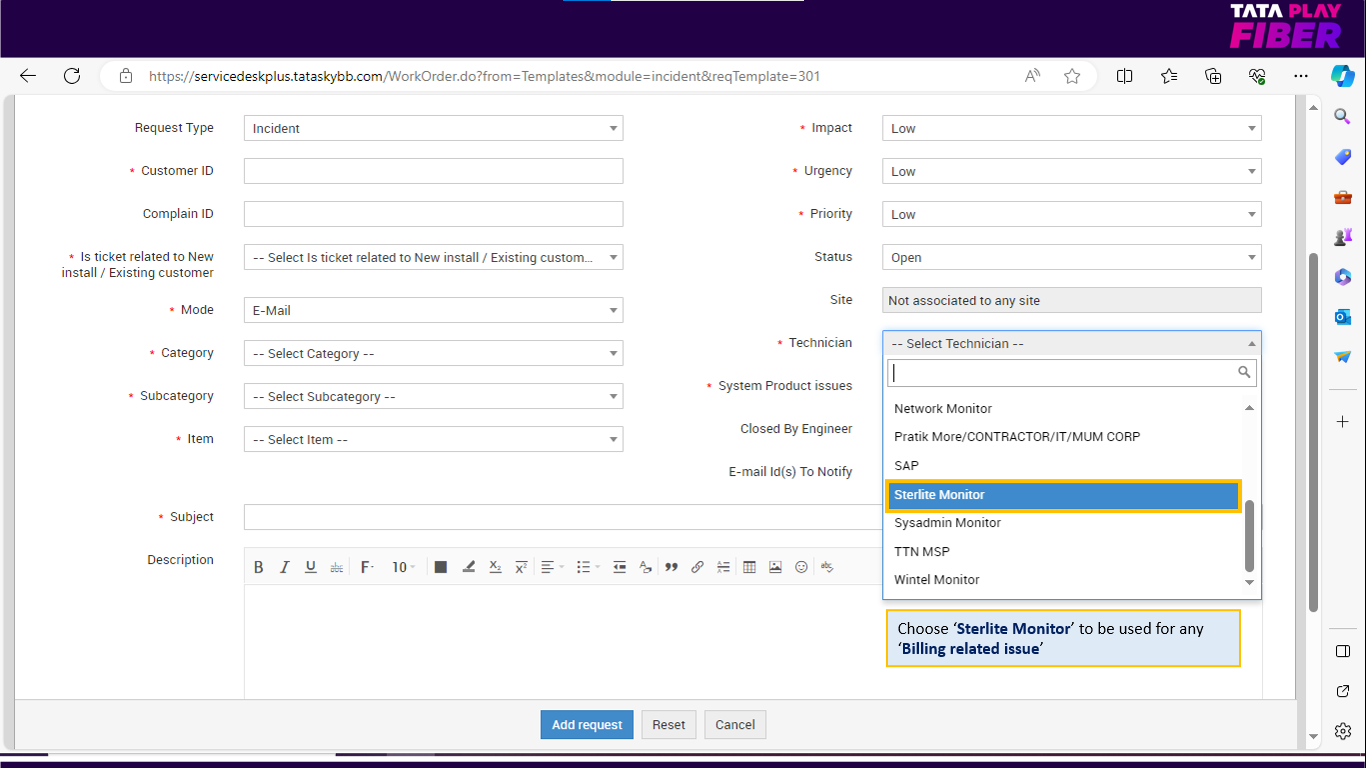Open sidebar Search icon
Viewport: 1366px width, 768px height.
(1343, 117)
